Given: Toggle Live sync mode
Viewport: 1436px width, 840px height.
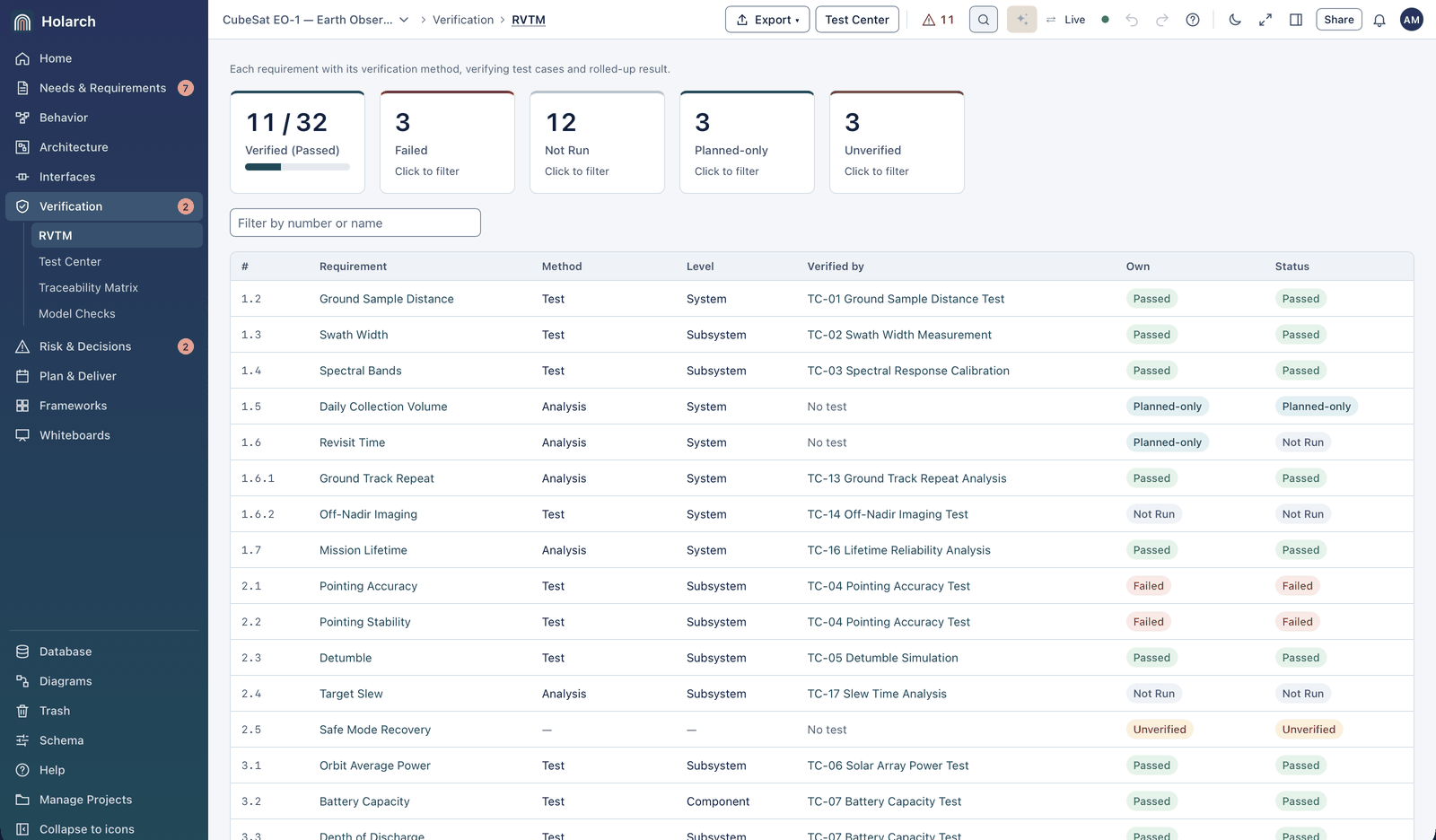Looking at the screenshot, I should (x=1066, y=20).
